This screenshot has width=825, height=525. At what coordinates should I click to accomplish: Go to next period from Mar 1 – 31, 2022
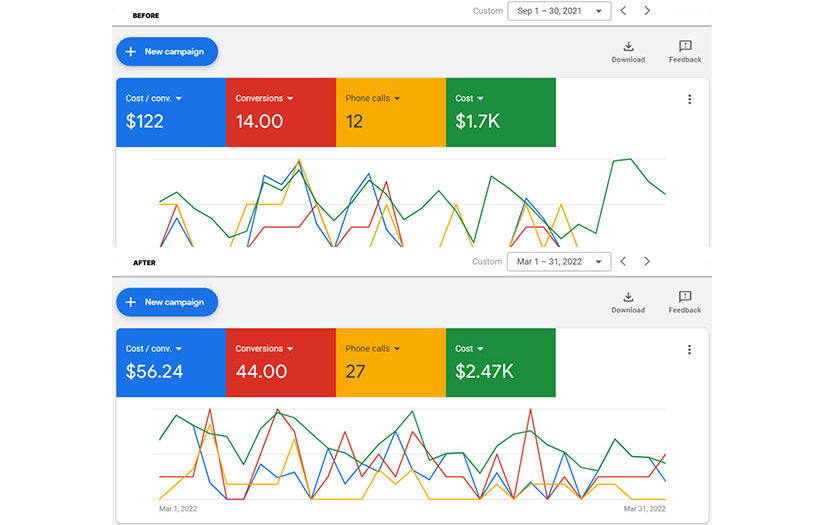tap(647, 261)
